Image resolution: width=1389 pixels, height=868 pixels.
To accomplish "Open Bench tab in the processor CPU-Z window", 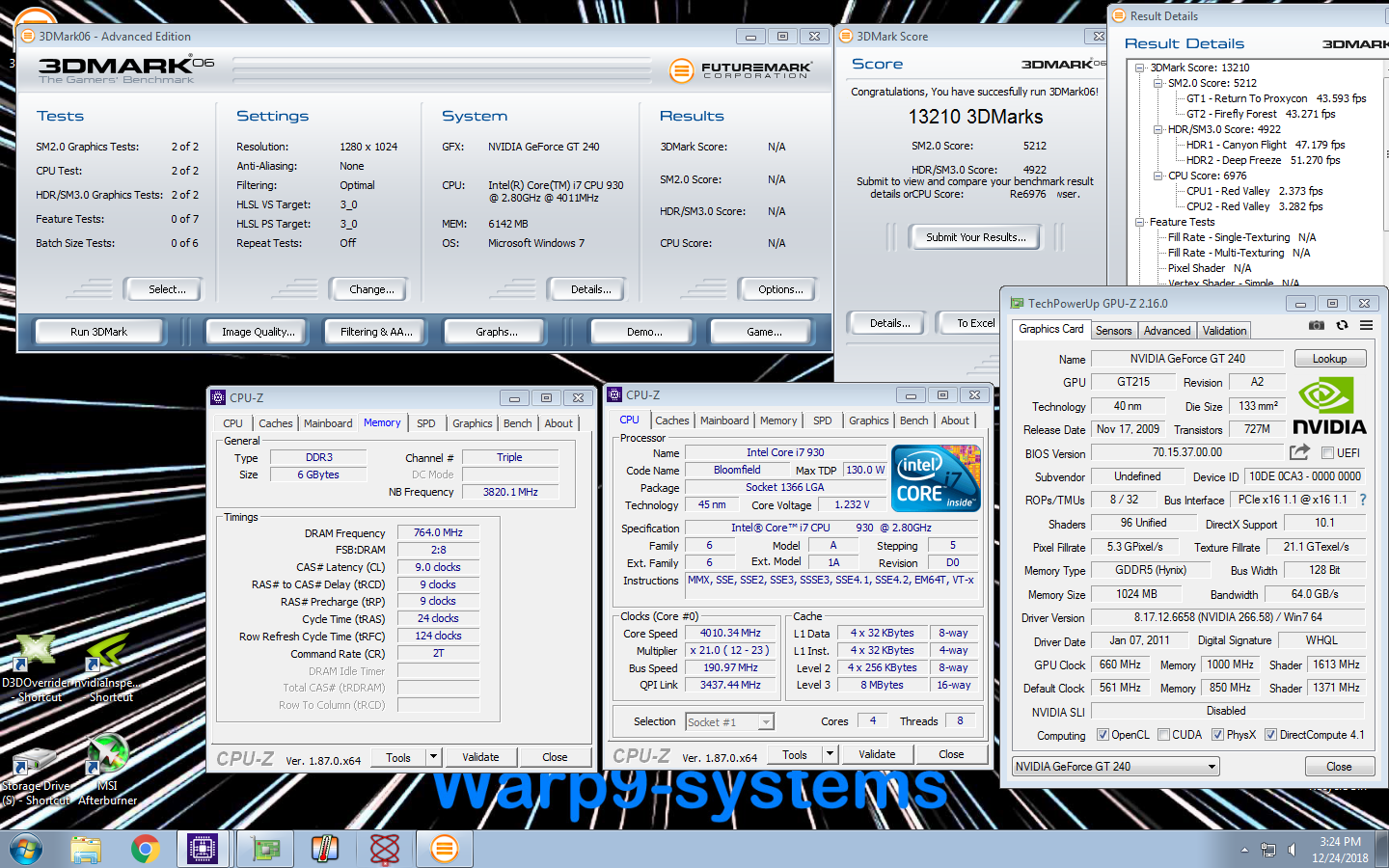I will pos(913,420).
